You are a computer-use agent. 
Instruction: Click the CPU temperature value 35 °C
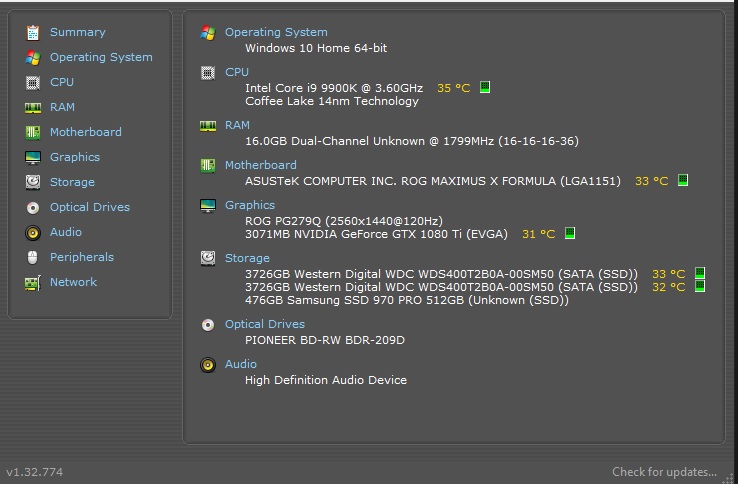pos(454,88)
